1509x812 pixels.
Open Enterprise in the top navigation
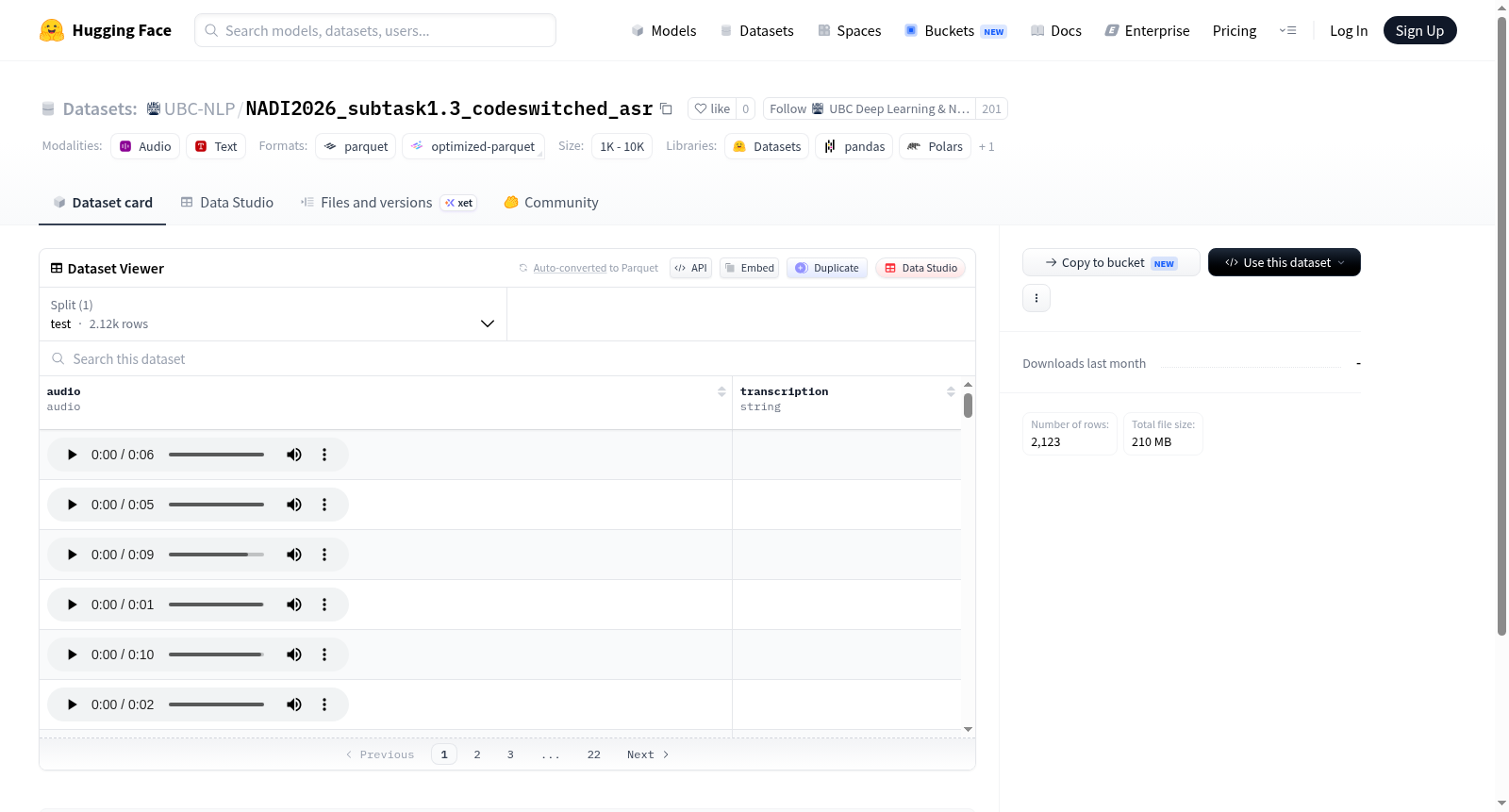(1147, 30)
